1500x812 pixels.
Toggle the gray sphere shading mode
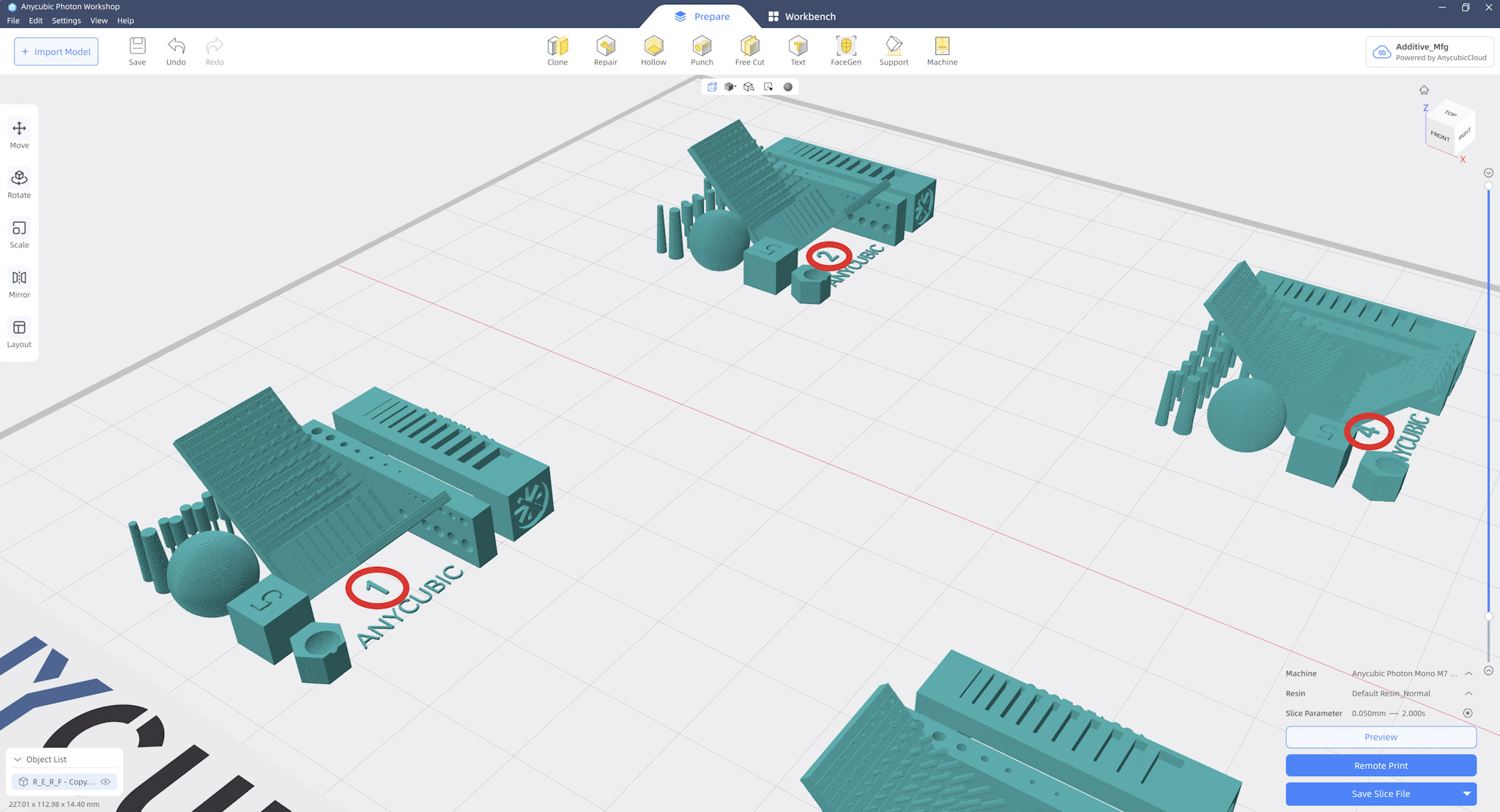(788, 86)
